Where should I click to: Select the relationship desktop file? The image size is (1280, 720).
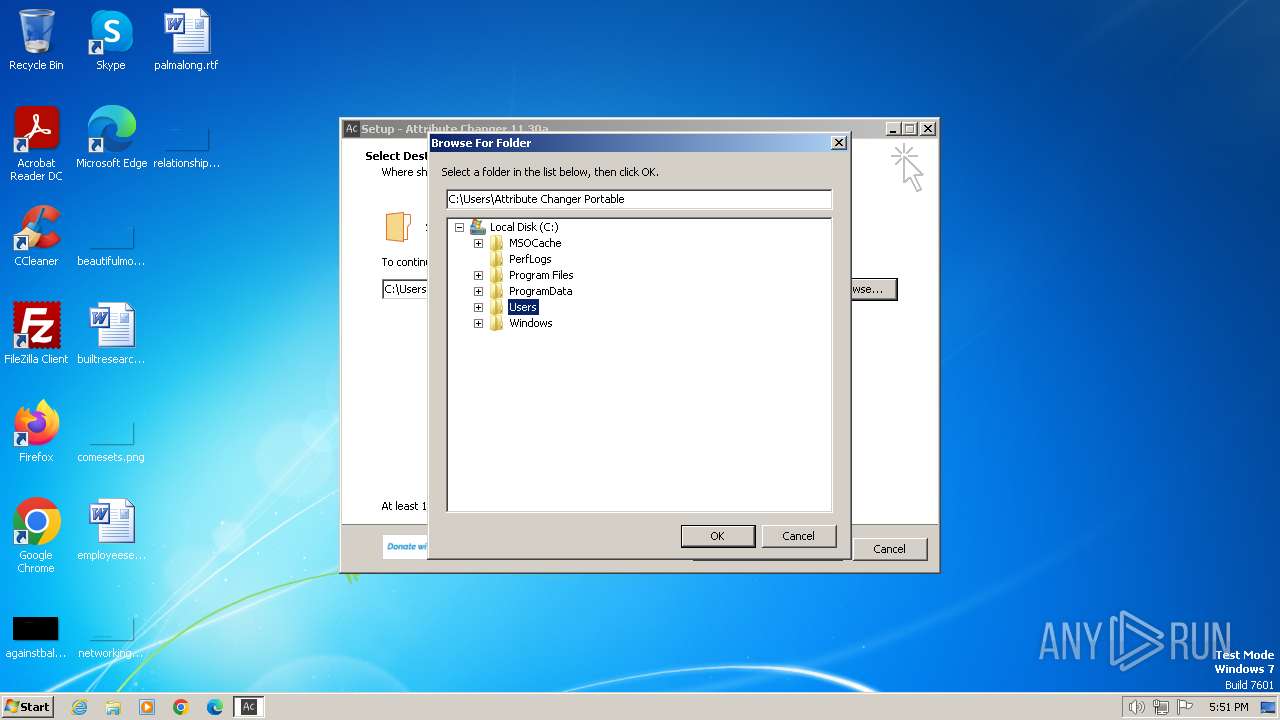click(x=186, y=148)
